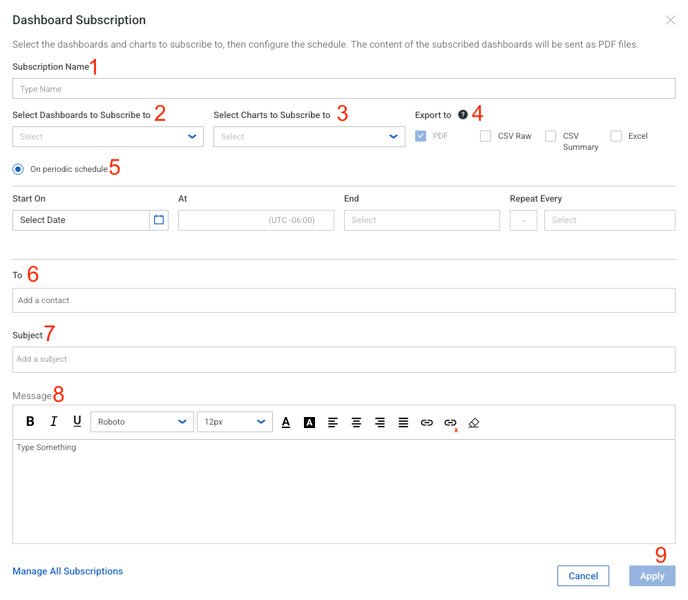Image resolution: width=688 pixels, height=600 pixels.
Task: Underline the message text
Action: click(x=77, y=421)
